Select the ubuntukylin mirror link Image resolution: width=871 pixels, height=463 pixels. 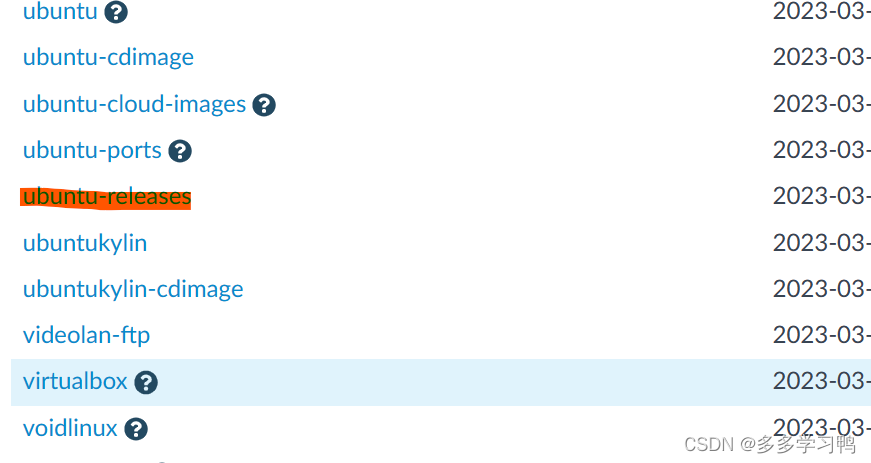tap(85, 243)
